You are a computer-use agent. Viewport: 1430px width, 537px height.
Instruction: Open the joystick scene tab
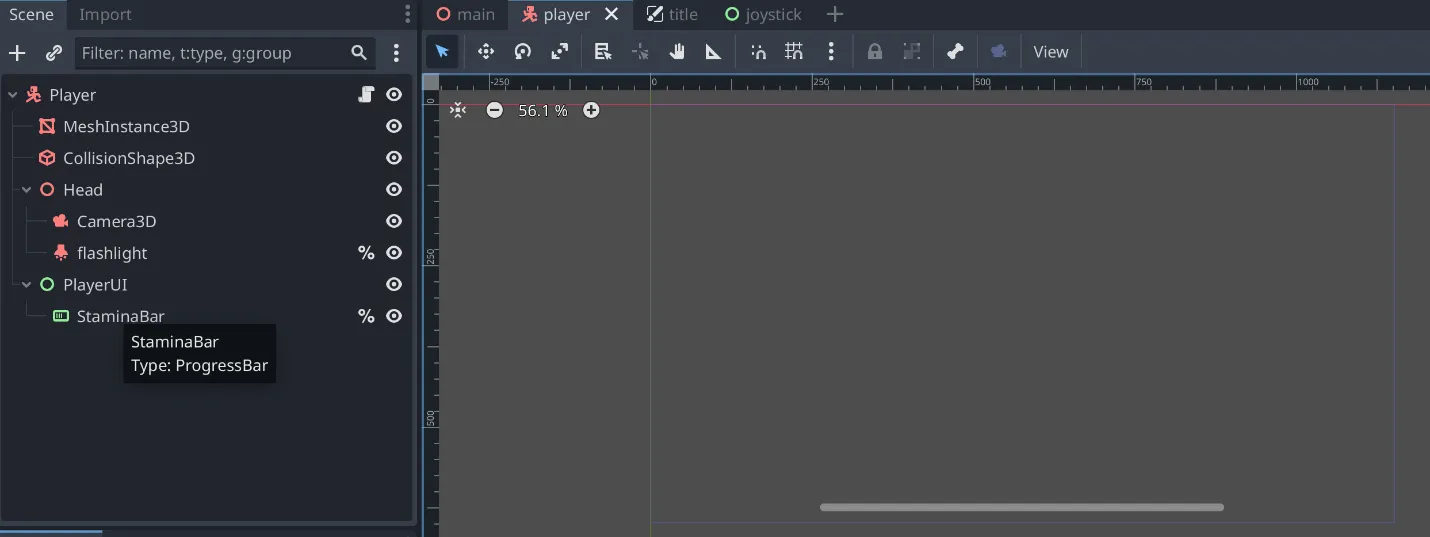click(x=763, y=14)
